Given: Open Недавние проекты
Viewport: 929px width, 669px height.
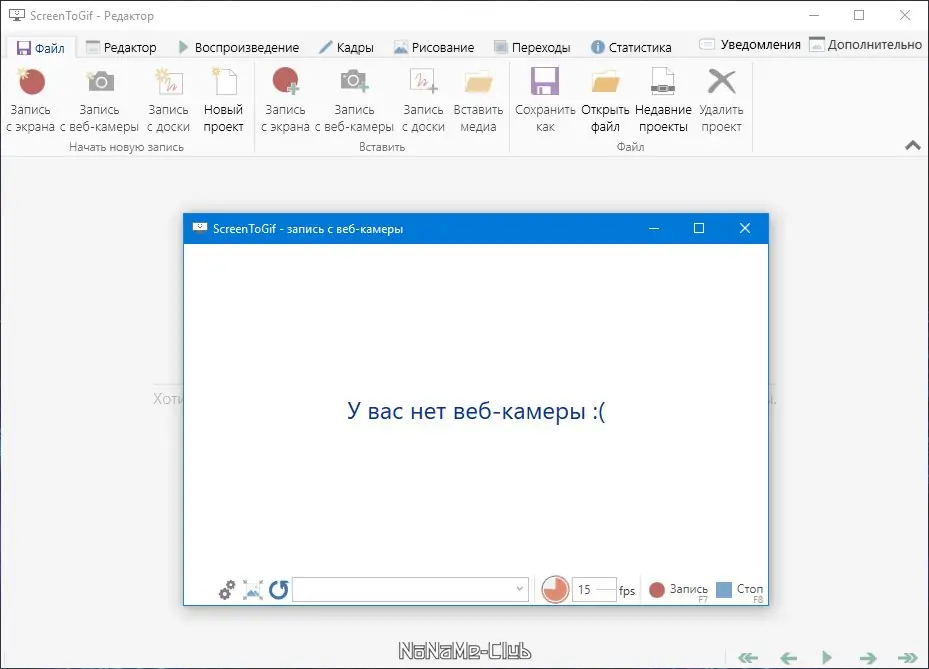Looking at the screenshot, I should click(663, 100).
